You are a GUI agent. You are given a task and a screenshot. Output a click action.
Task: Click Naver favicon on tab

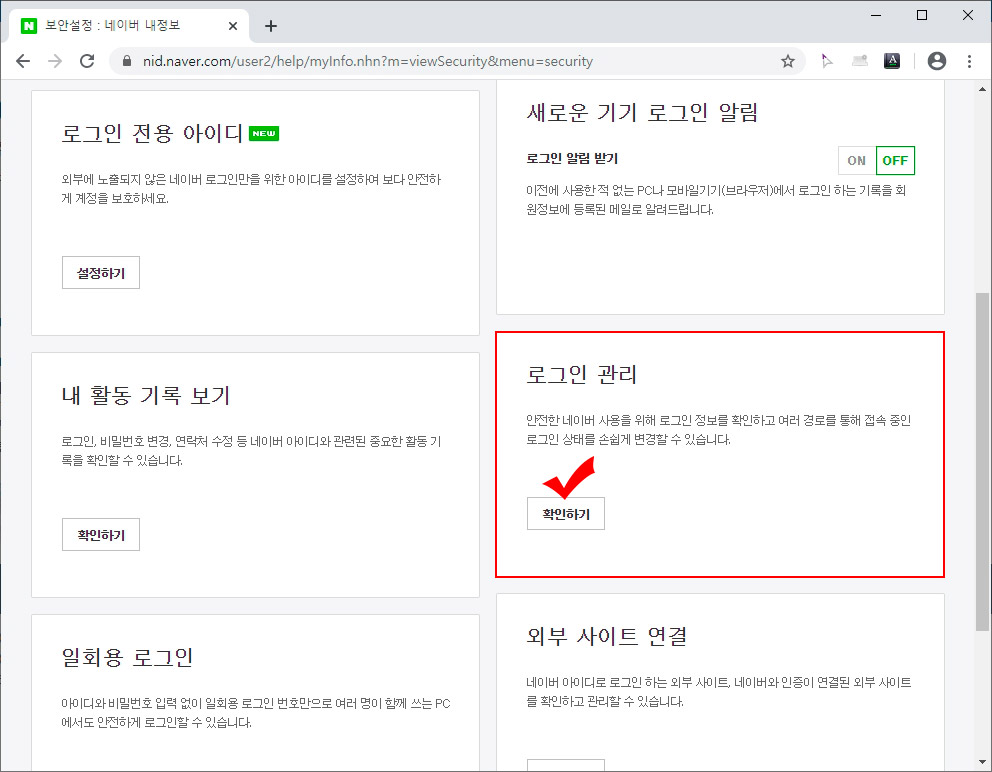pos(28,26)
